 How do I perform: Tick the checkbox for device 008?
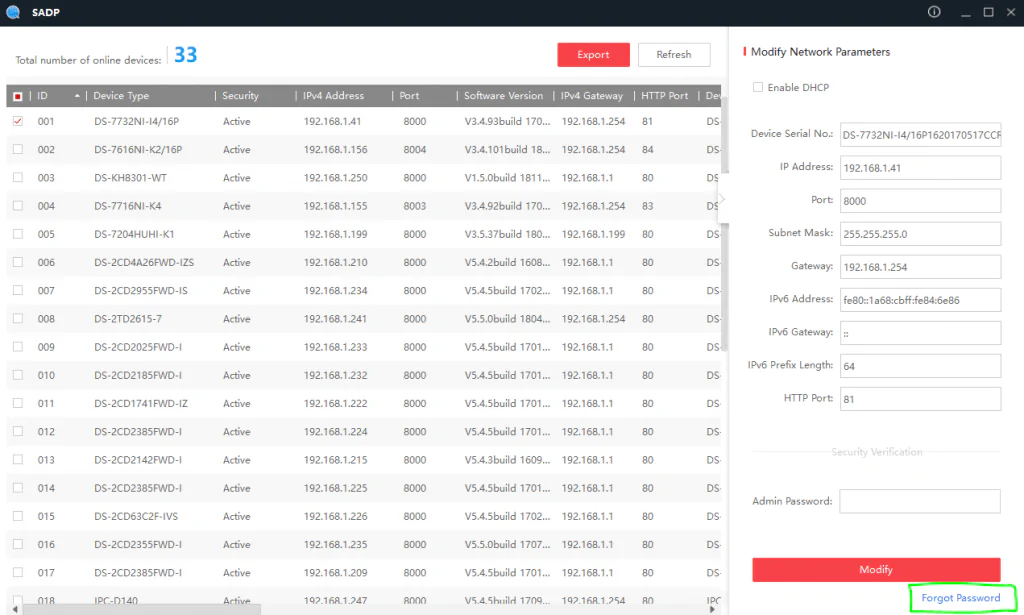pos(18,319)
